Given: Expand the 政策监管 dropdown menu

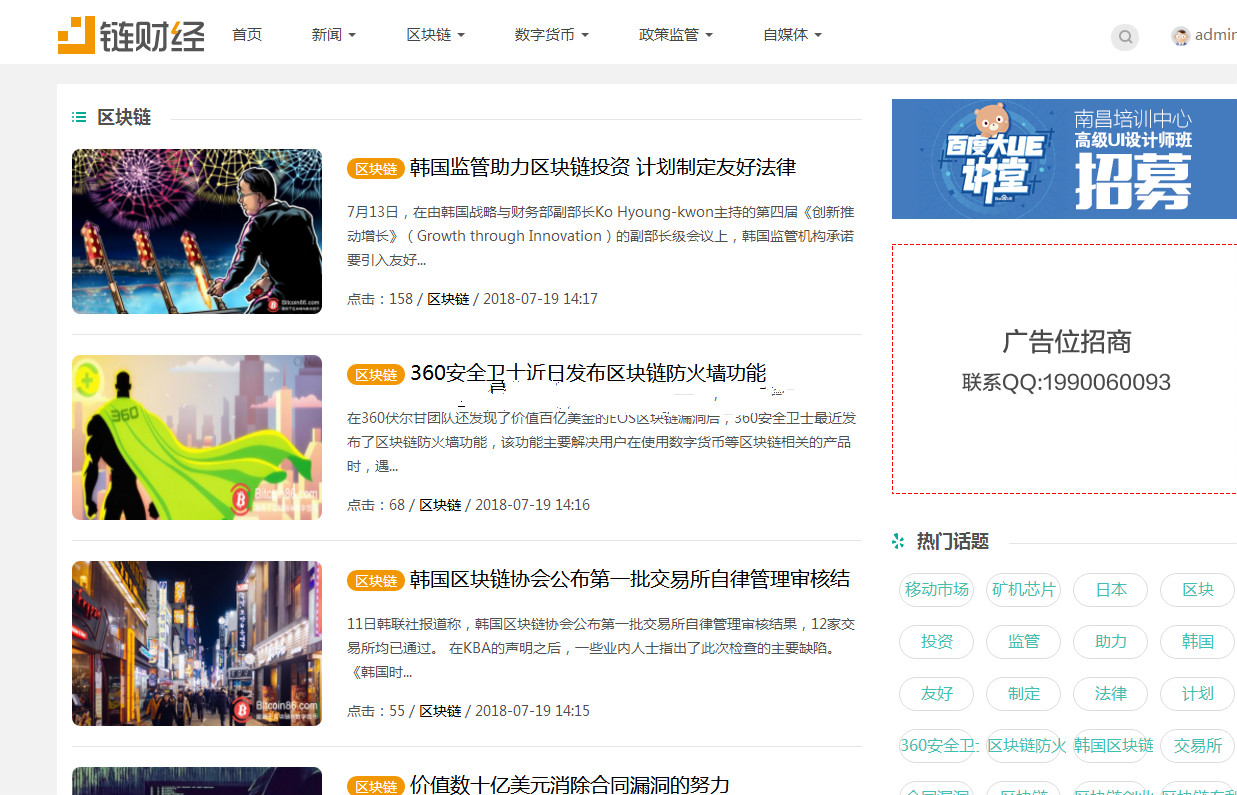Looking at the screenshot, I should tap(676, 34).
